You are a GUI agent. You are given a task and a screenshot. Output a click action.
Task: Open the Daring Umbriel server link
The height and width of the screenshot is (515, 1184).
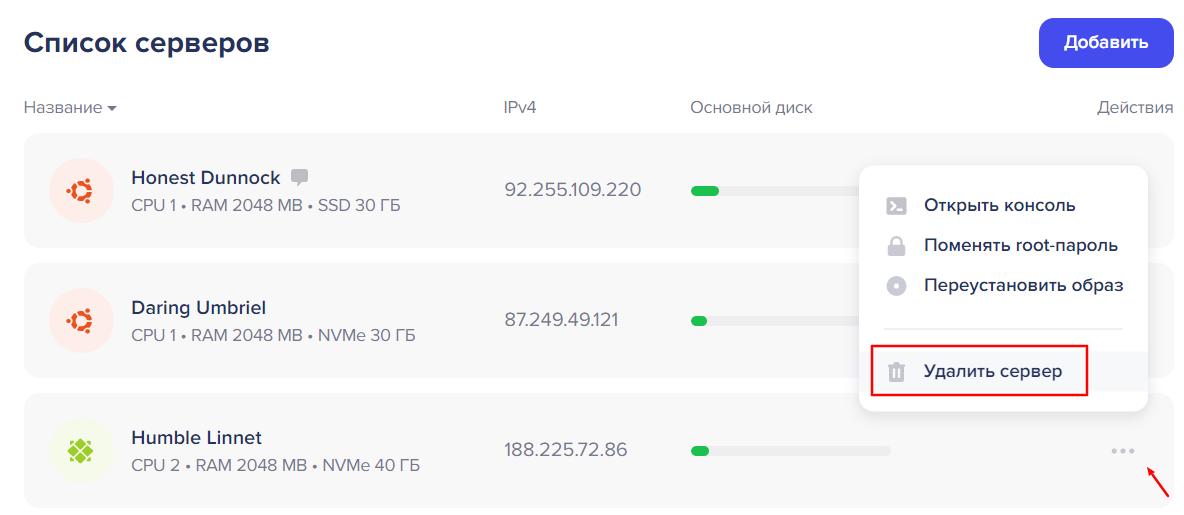(199, 308)
